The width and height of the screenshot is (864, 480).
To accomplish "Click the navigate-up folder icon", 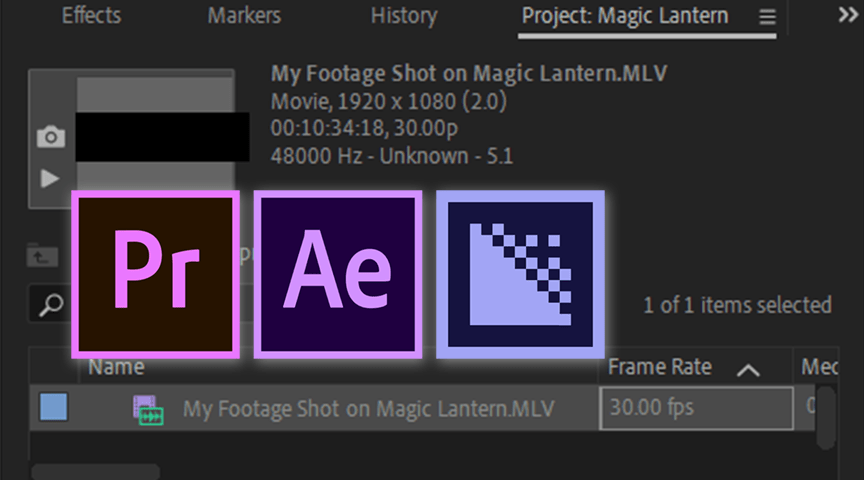I will 41,257.
